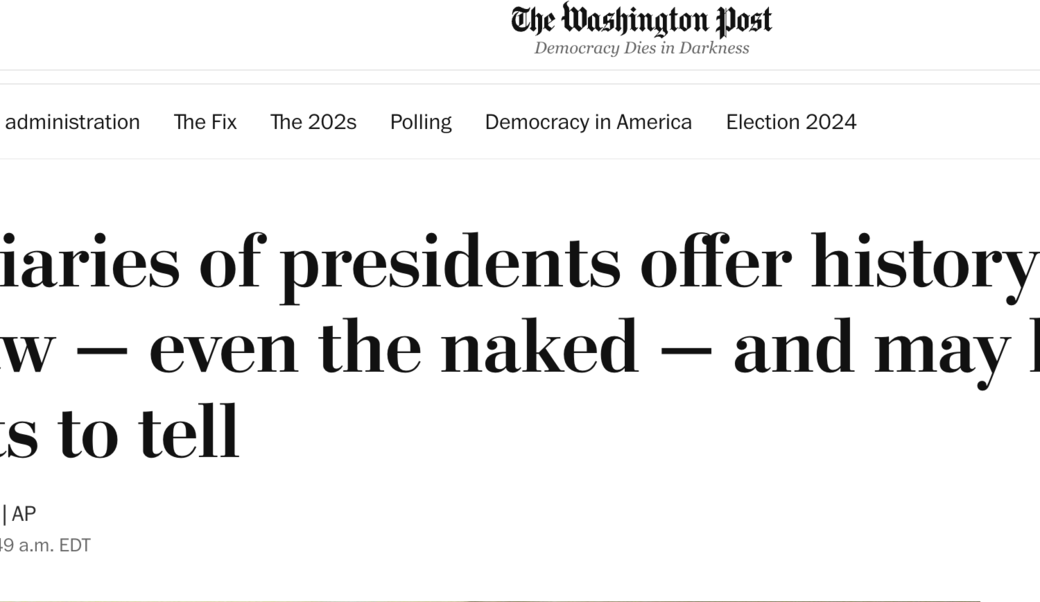The width and height of the screenshot is (1040, 602).
Task: Open the Election 2024 section
Action: coord(791,122)
